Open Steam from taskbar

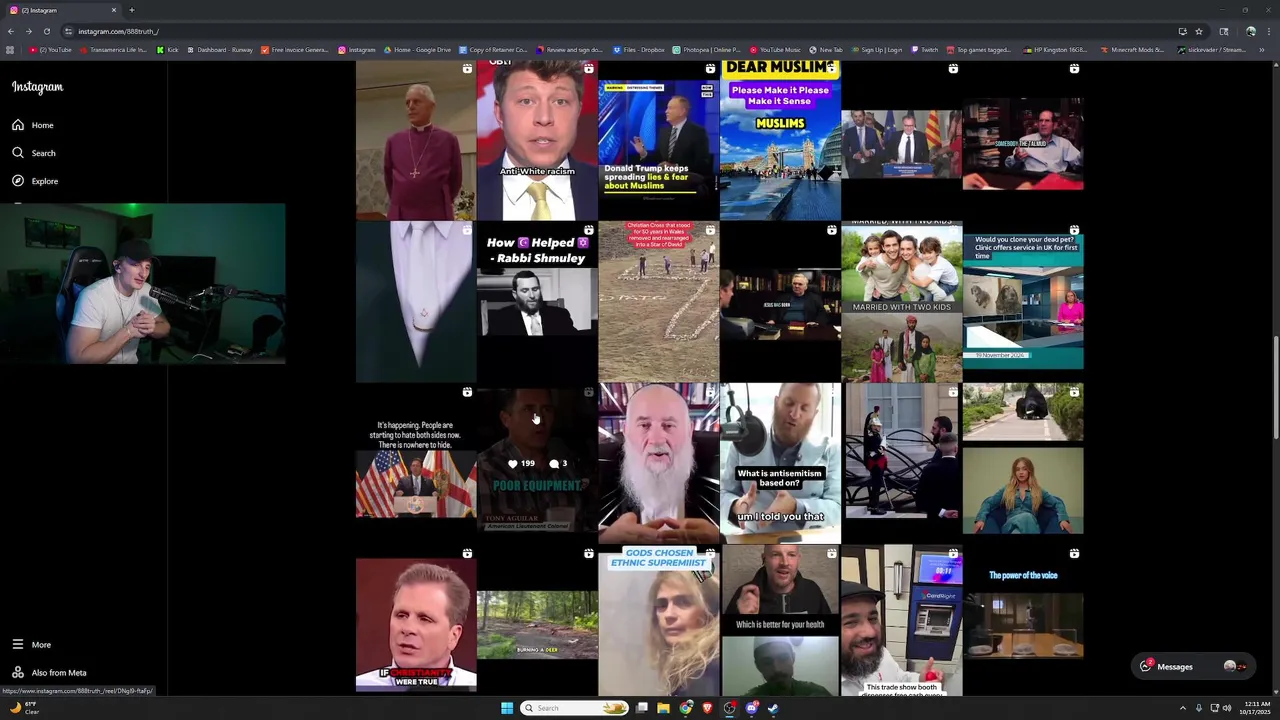tap(773, 708)
